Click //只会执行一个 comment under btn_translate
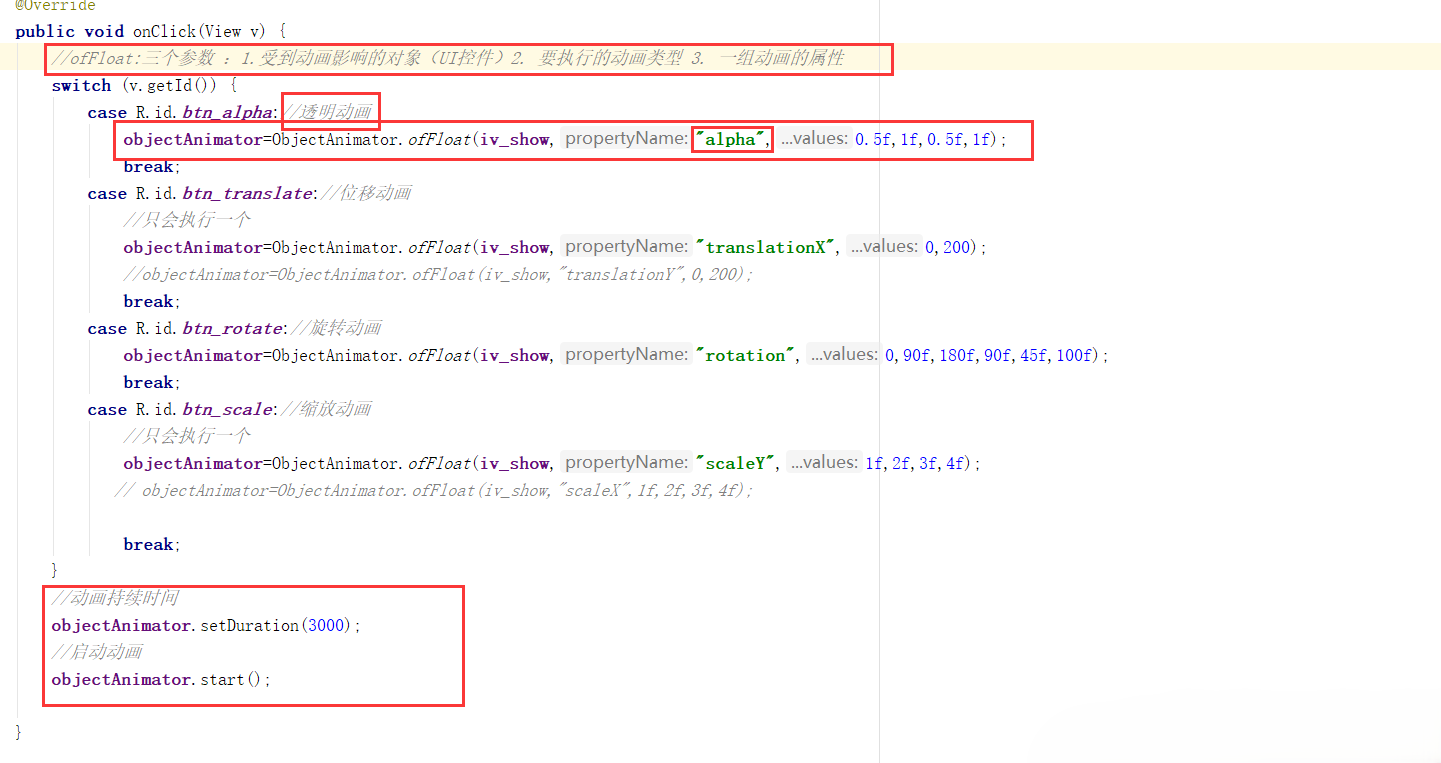The height and width of the screenshot is (763, 1441). pyautogui.click(x=187, y=220)
